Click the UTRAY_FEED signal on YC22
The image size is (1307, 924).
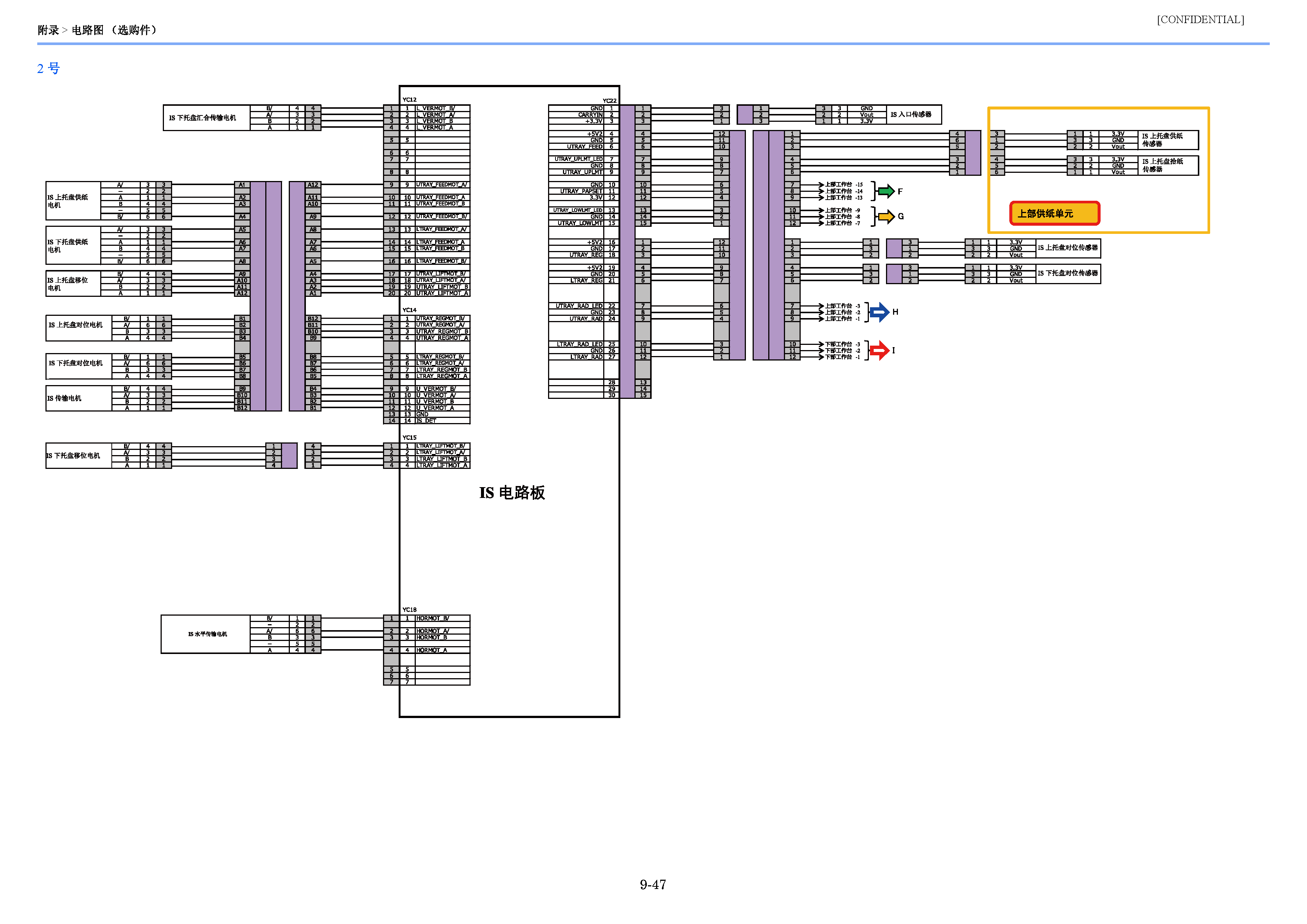pos(585,147)
